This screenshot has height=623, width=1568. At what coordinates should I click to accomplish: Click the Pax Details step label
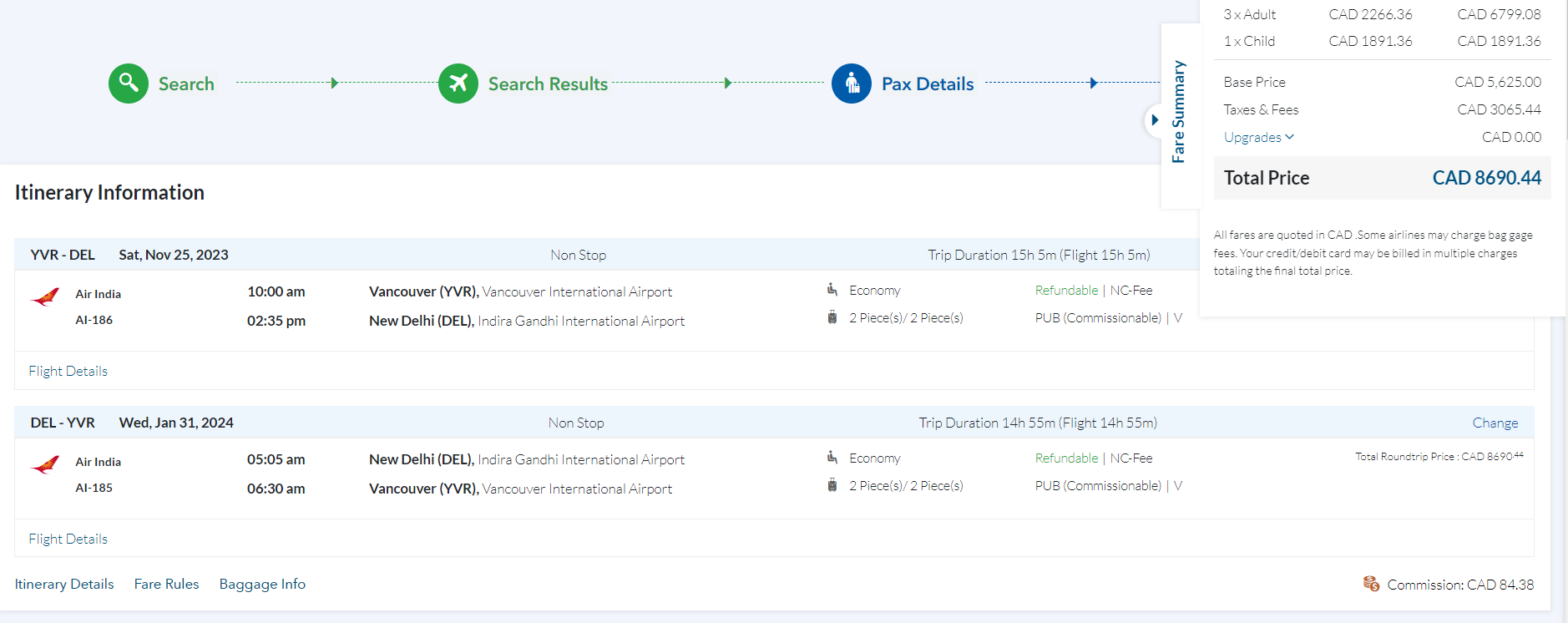[928, 84]
